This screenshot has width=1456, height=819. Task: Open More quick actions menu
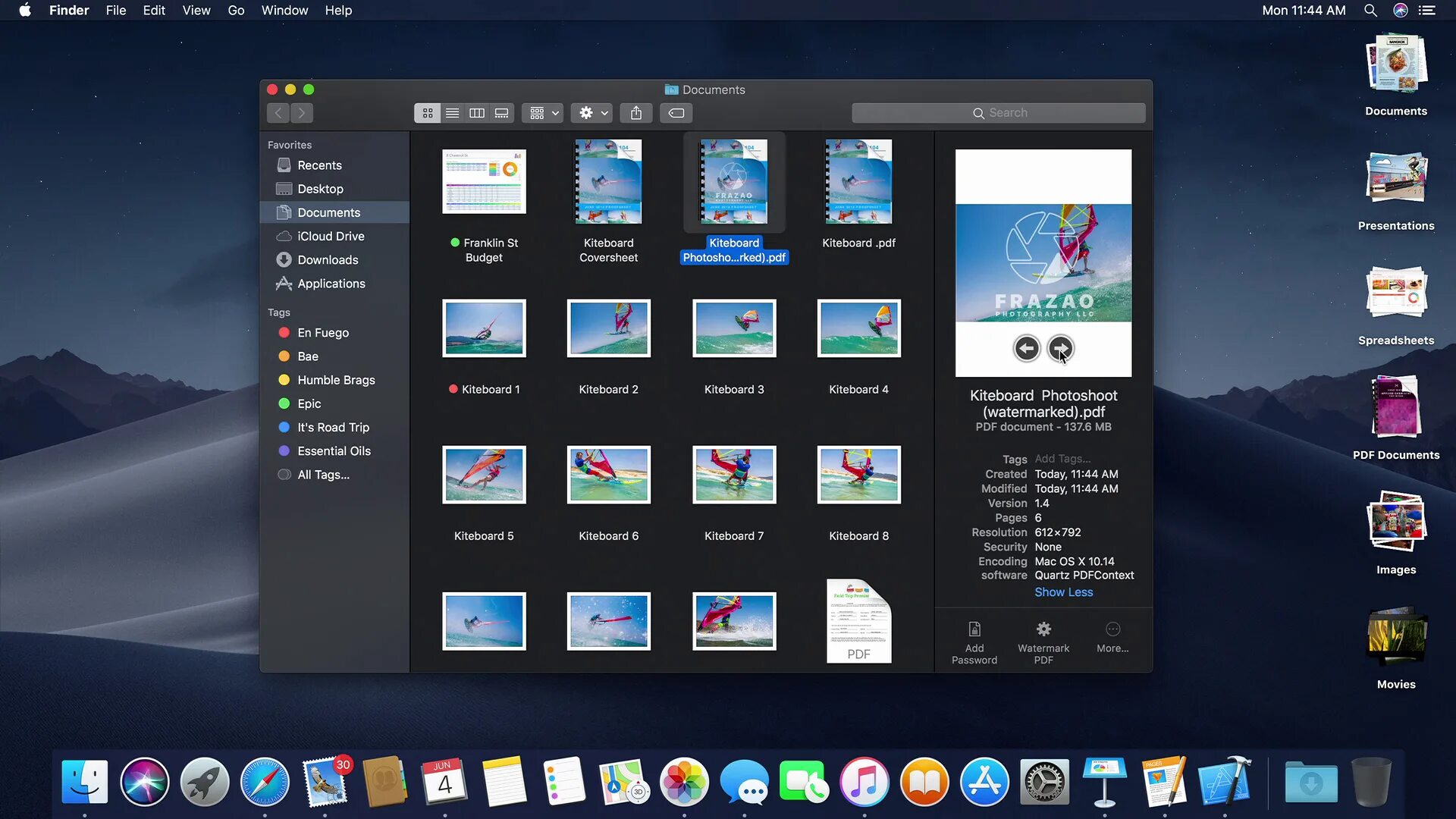click(1112, 636)
